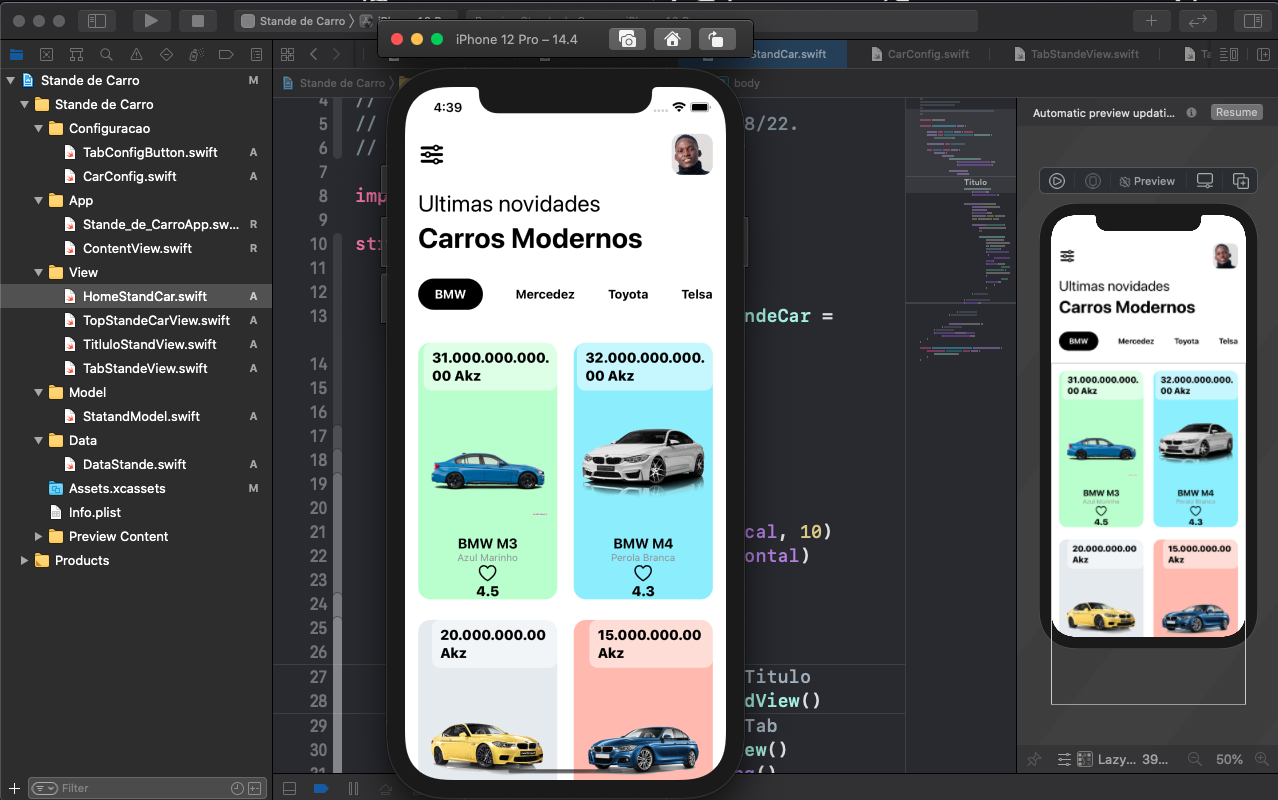Open the breakpoint navigator

(226, 54)
